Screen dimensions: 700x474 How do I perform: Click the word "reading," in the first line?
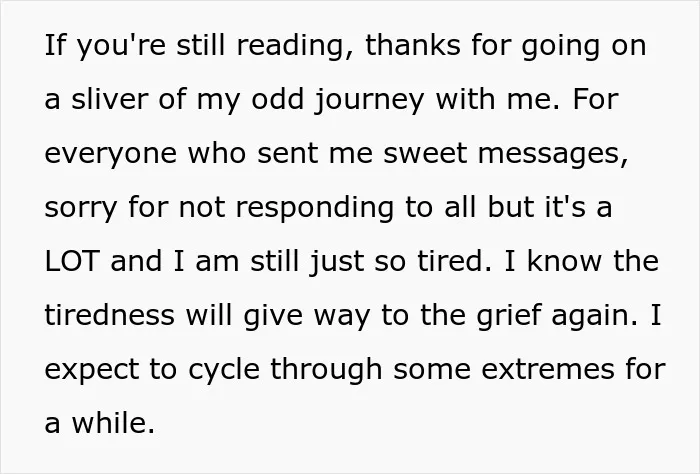point(295,46)
